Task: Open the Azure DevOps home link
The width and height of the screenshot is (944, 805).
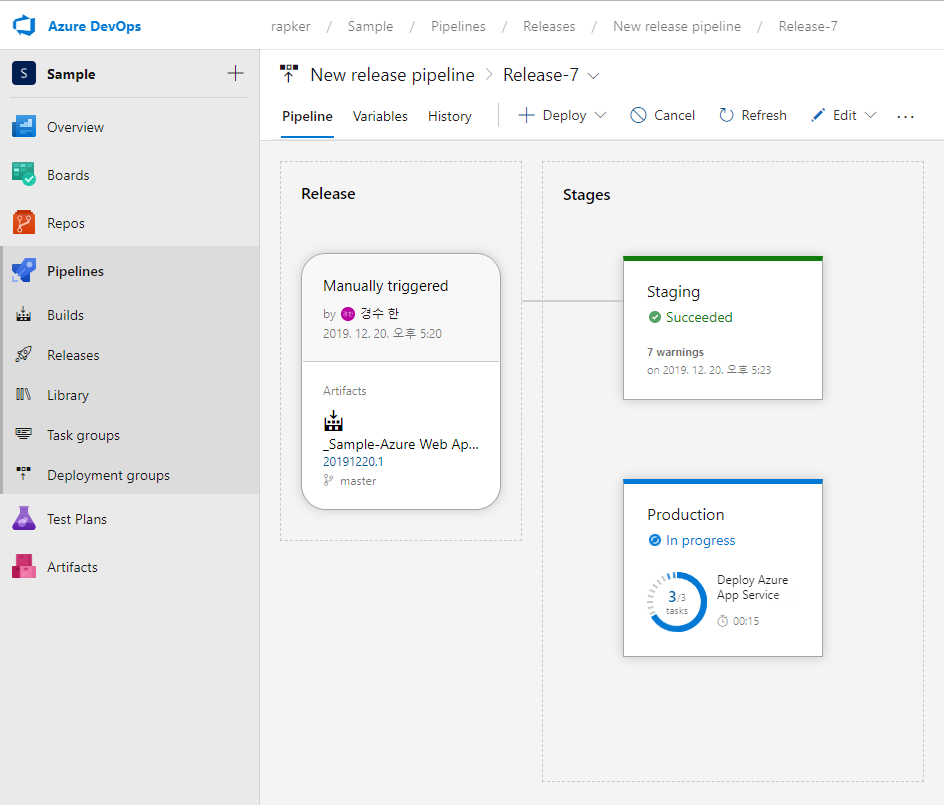Action: coord(95,26)
